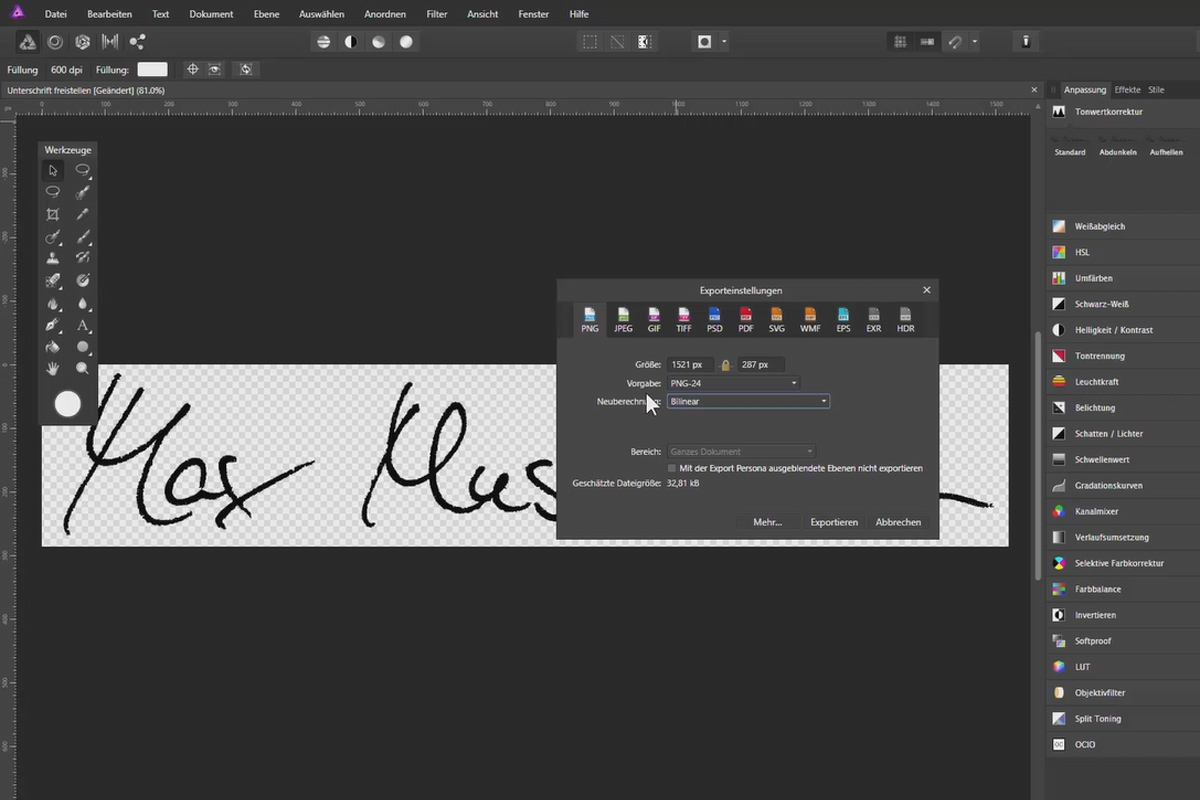Screen dimensions: 1200x800
Task: Click the Mehr... button
Action: pos(768,522)
